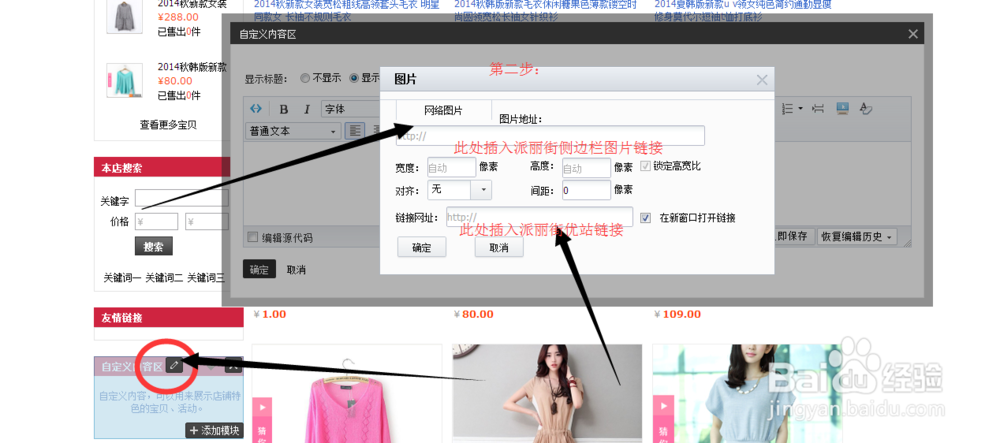
Task: Click the 2014秋韩版新款 sidebar item title
Action: (x=192, y=66)
